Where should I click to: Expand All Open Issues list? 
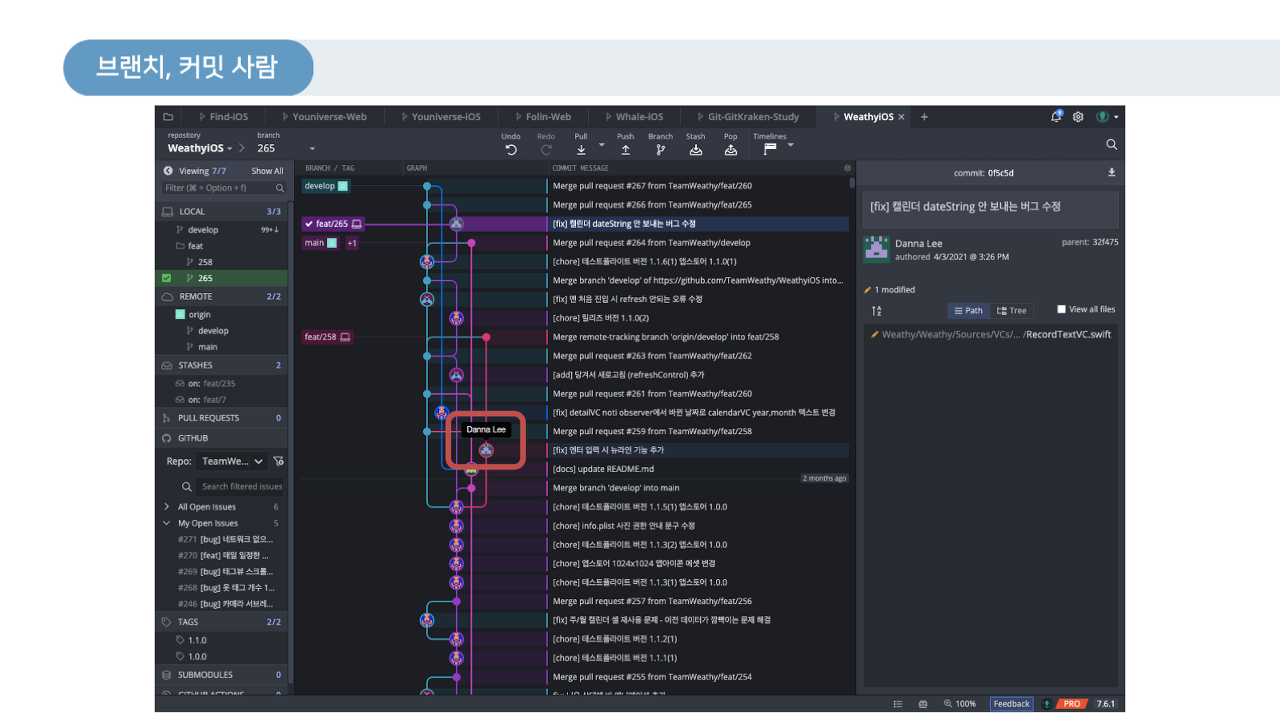point(167,507)
